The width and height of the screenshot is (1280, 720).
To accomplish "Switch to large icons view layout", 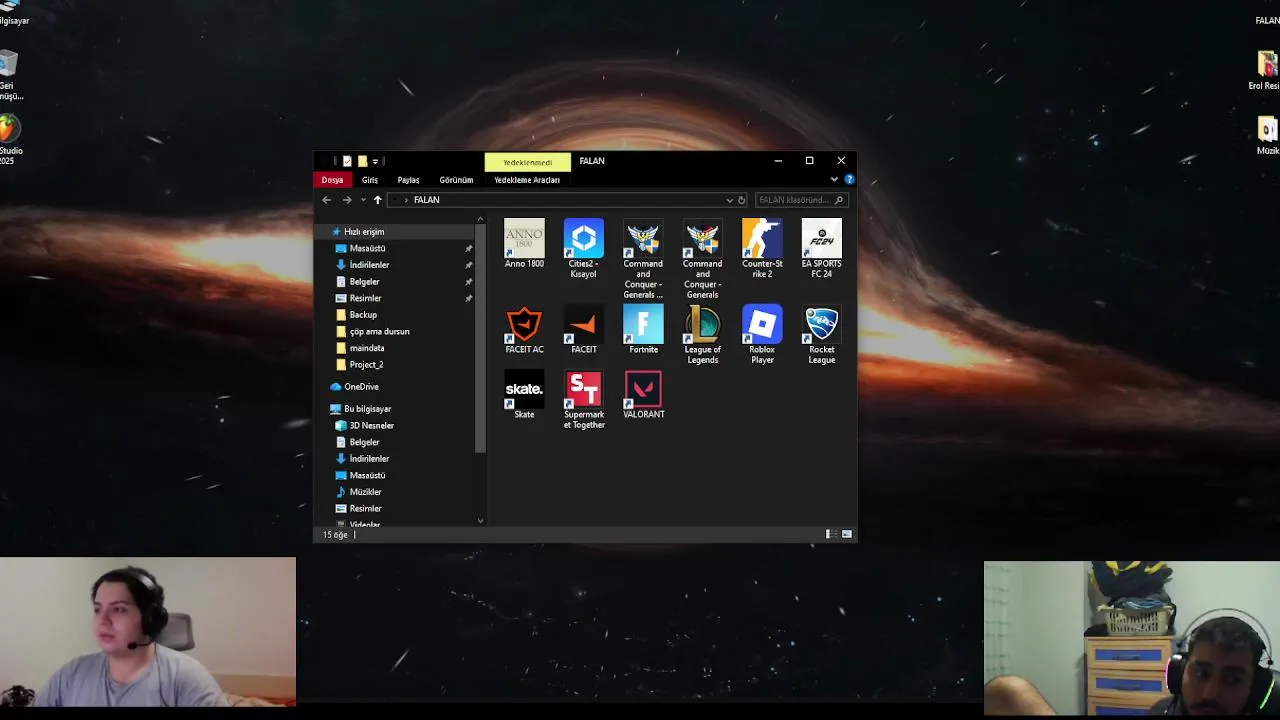I will pyautogui.click(x=847, y=535).
